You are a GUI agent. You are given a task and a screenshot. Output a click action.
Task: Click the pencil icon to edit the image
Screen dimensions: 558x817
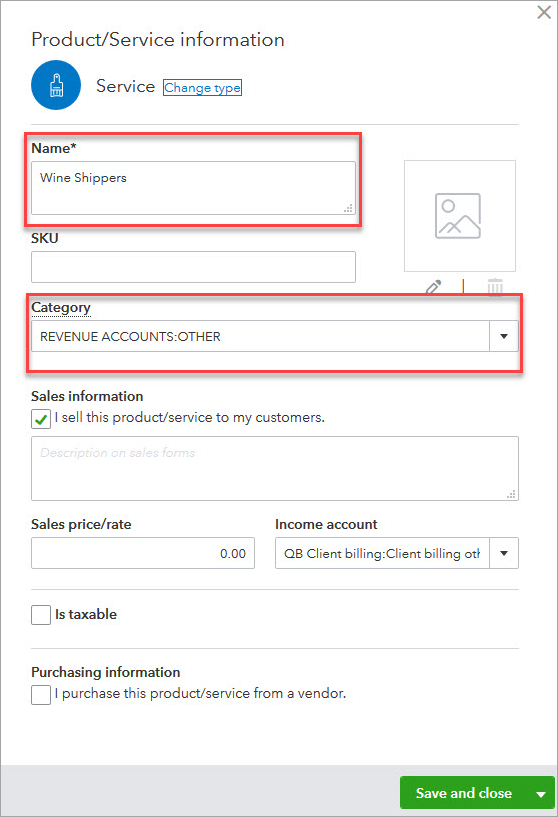click(x=433, y=287)
